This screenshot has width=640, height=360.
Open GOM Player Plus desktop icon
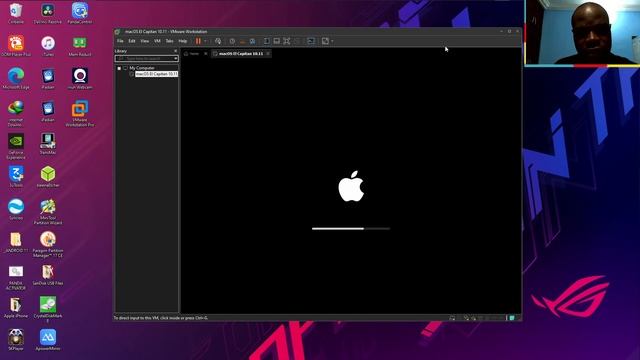click(16, 46)
